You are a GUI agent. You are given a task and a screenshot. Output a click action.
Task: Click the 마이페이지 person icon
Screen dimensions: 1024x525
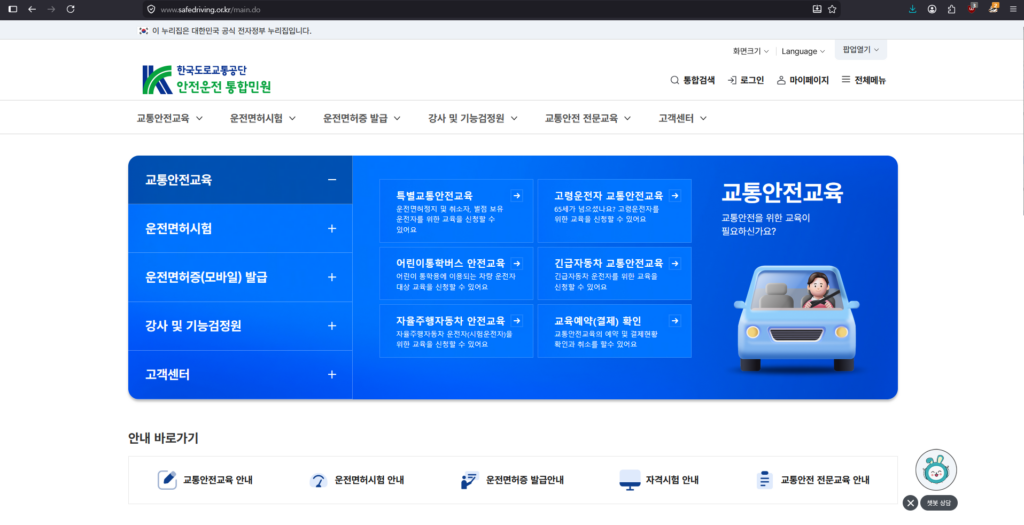(781, 80)
